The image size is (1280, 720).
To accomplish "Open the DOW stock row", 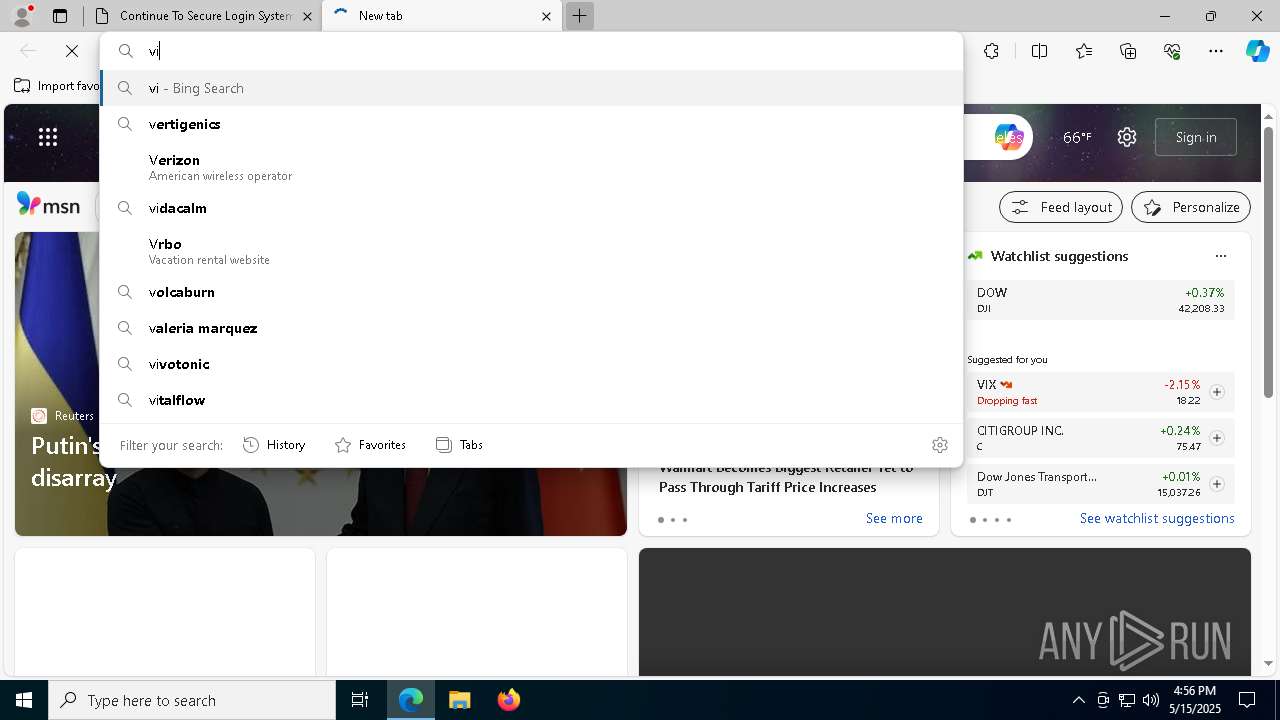I will point(1101,300).
